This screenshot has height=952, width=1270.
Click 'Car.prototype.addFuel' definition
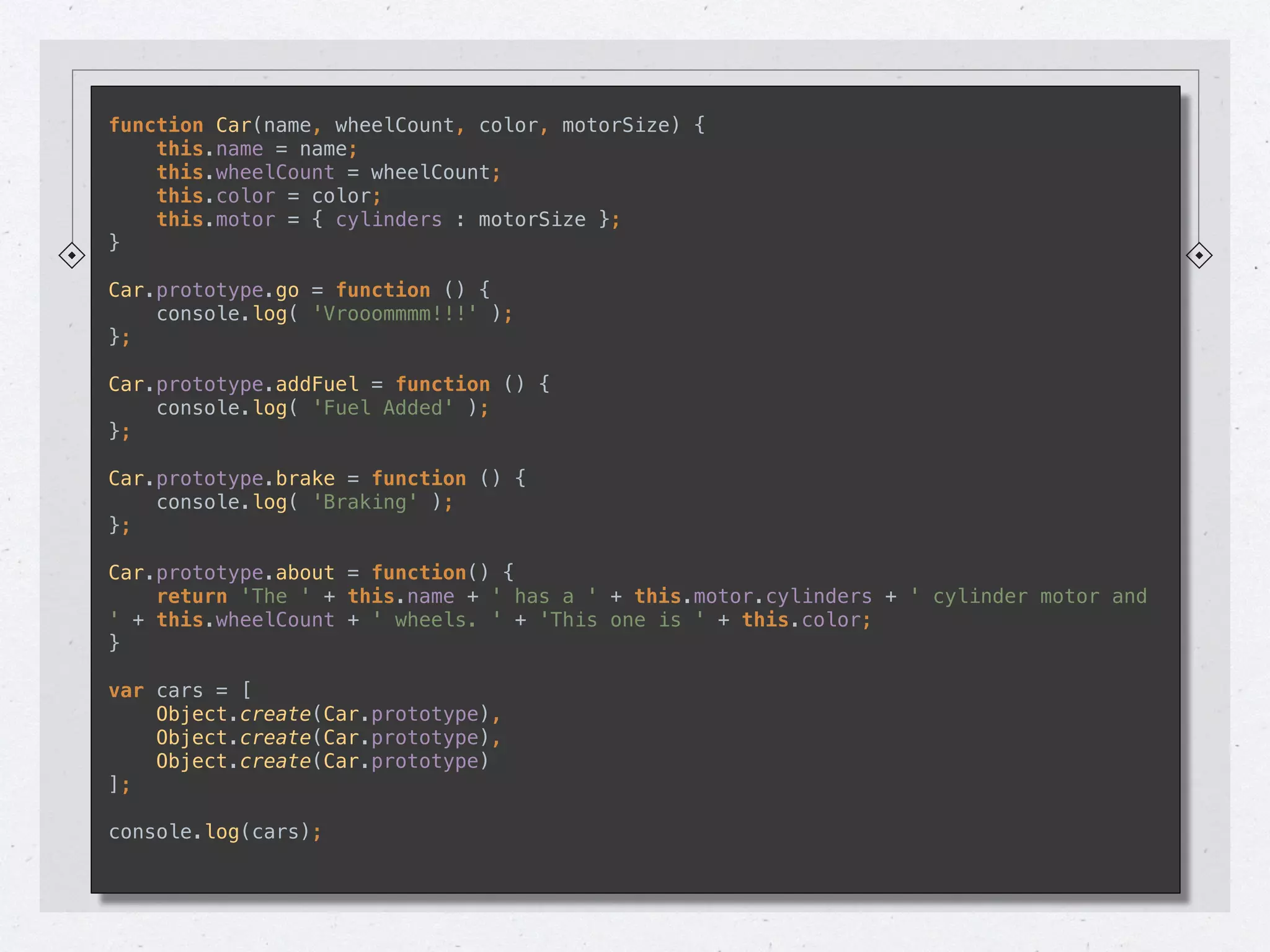coord(233,384)
